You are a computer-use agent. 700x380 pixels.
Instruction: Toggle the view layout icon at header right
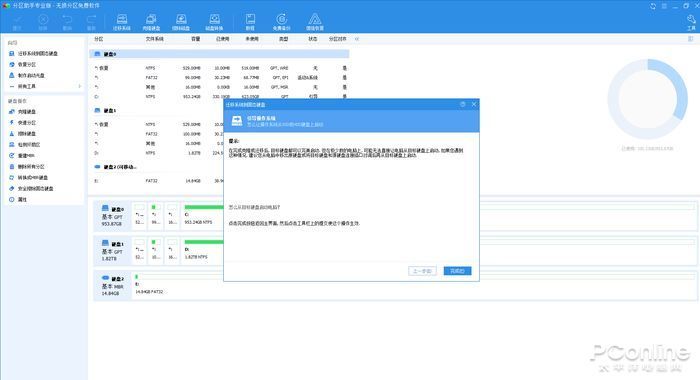(691, 39)
